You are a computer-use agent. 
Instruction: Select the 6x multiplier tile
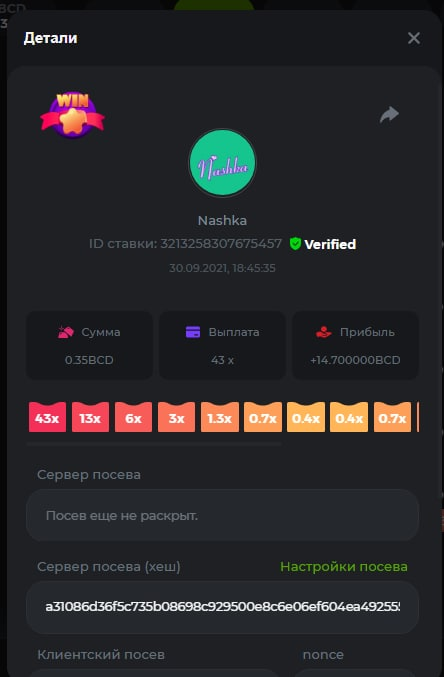tap(133, 417)
